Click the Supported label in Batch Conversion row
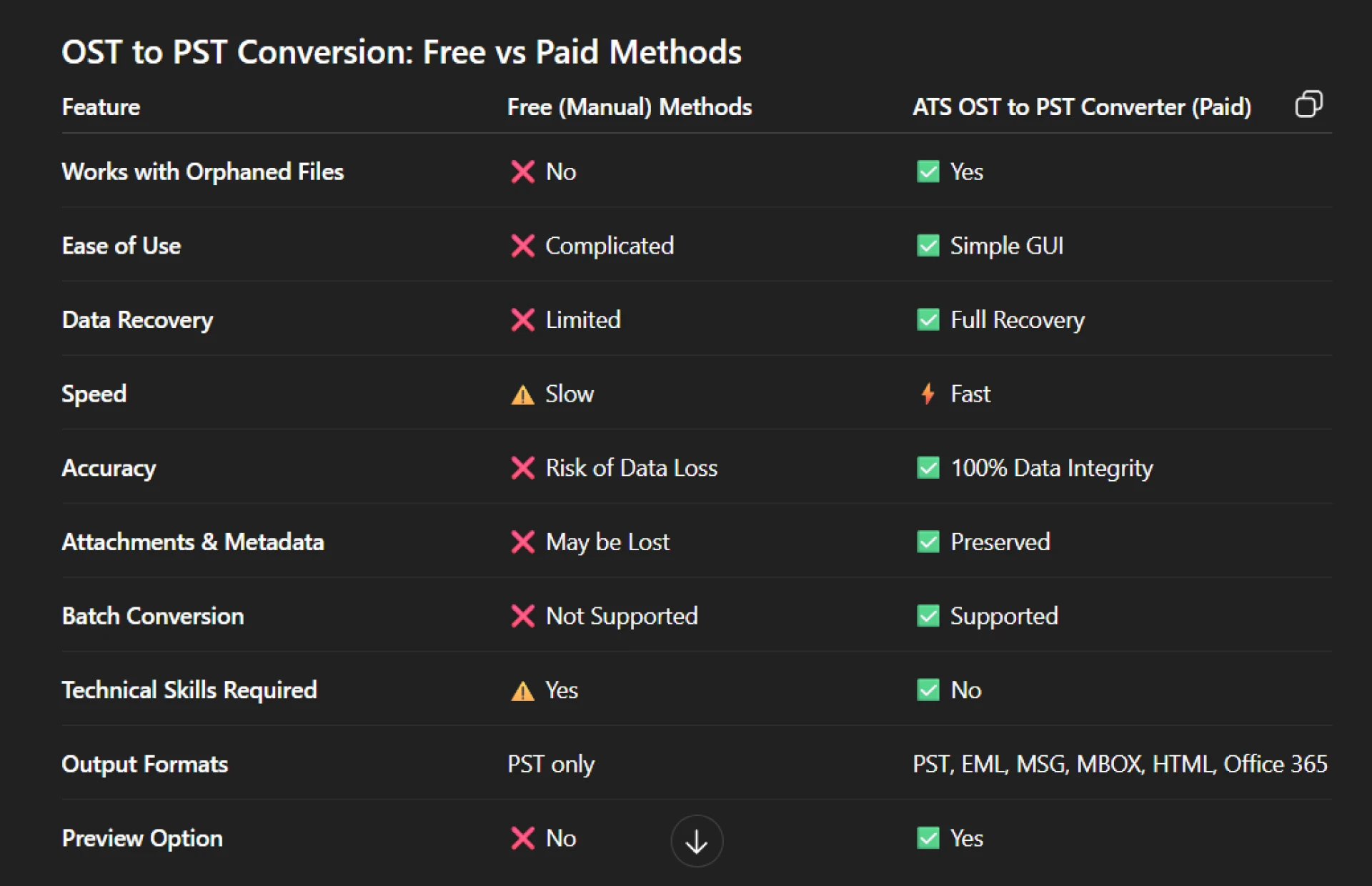Image resolution: width=1372 pixels, height=886 pixels. [1004, 616]
